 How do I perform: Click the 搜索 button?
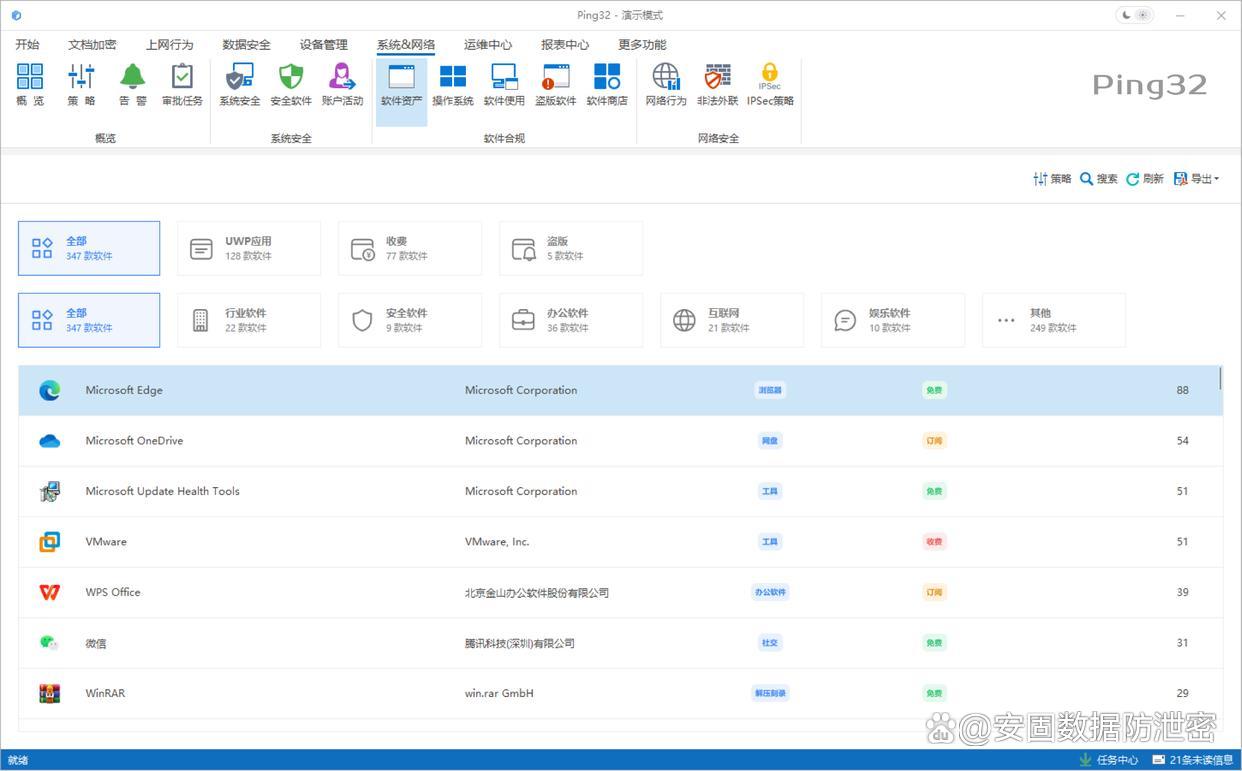[x=1099, y=179]
